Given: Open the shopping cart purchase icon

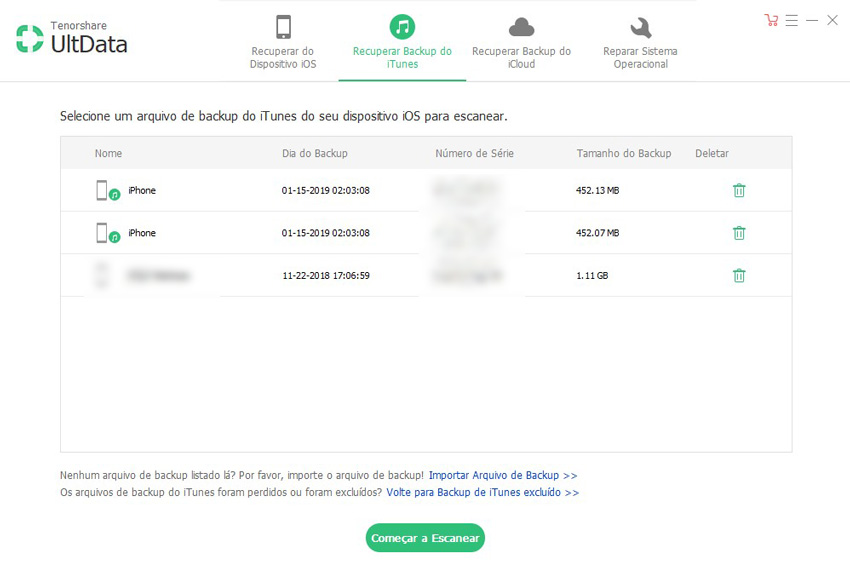Looking at the screenshot, I should [x=771, y=21].
